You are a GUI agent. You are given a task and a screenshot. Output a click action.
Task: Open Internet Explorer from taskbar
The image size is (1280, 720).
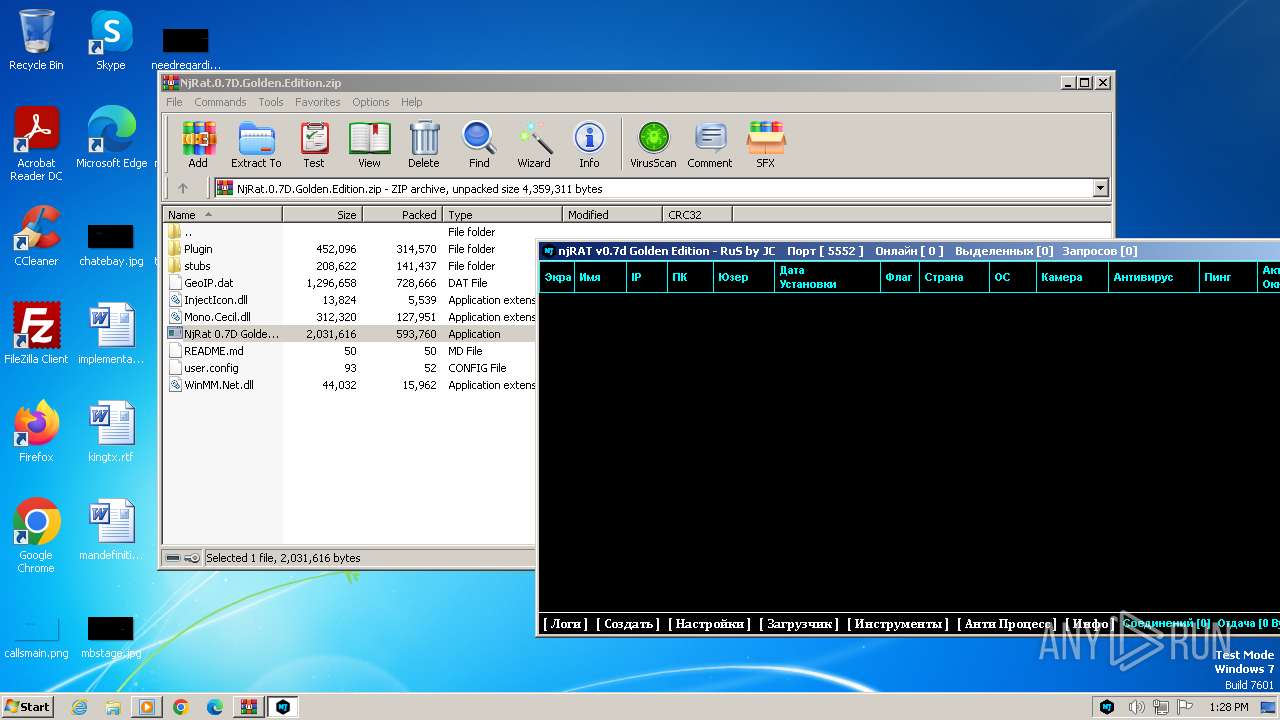click(79, 707)
